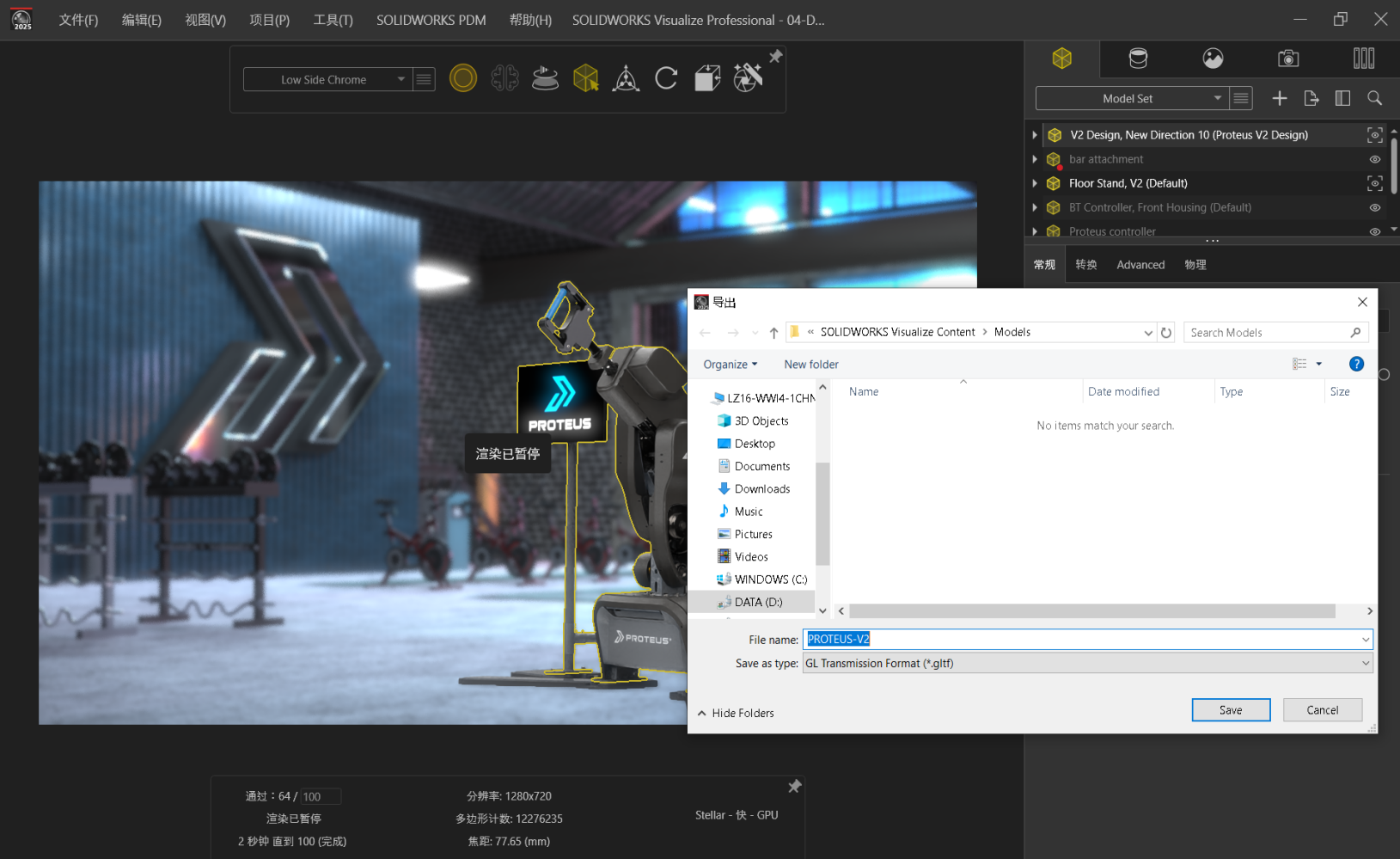
Task: Open the Low Side Chrome dropdown
Action: (x=327, y=79)
